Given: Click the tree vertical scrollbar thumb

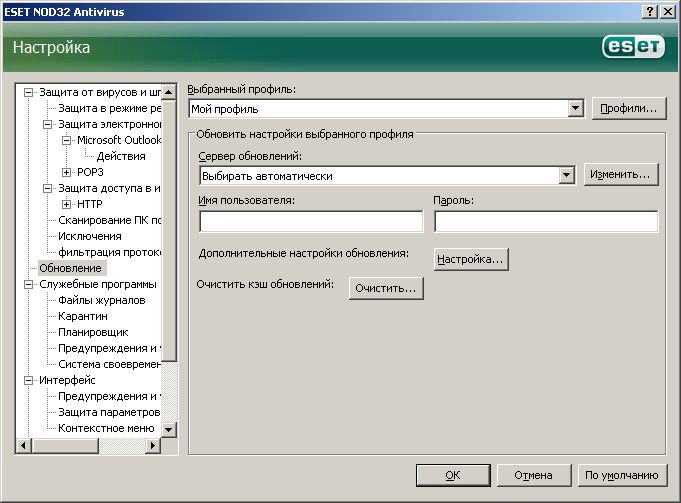Looking at the screenshot, I should [169, 231].
